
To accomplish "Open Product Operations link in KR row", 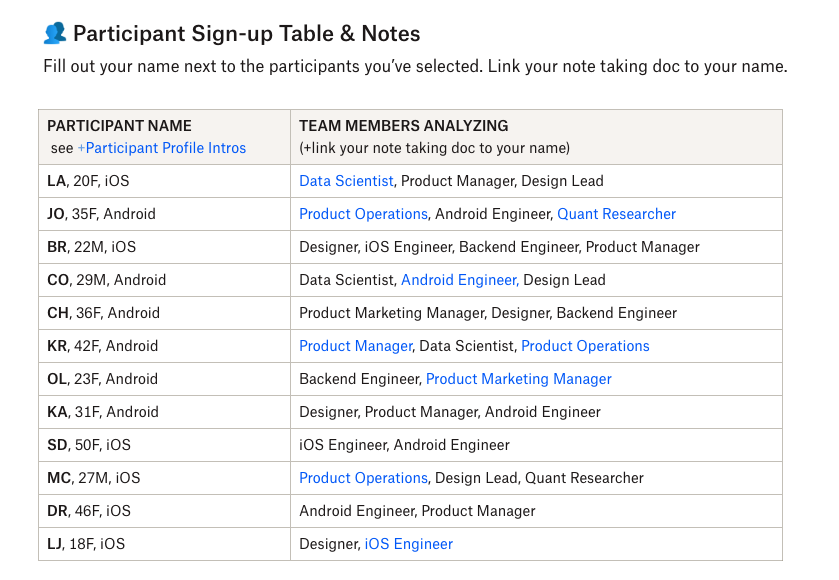I will 585,346.
